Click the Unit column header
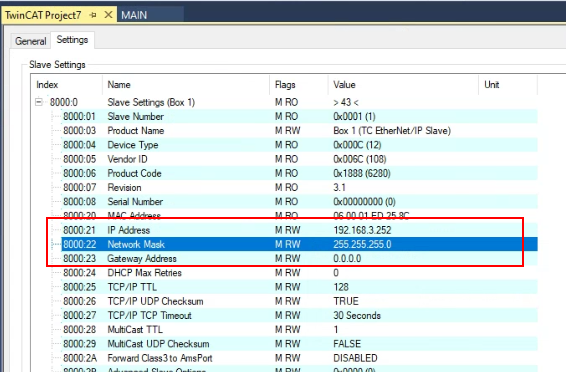Image resolution: width=566 pixels, height=372 pixels. coord(508,85)
